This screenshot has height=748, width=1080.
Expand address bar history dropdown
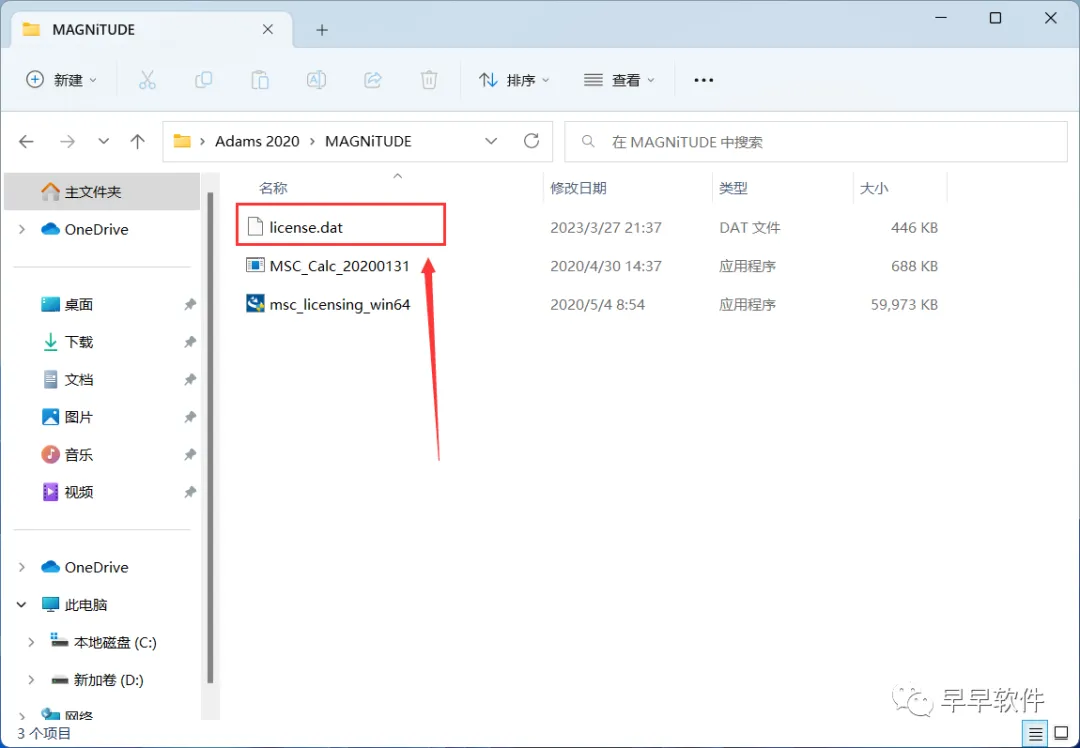pyautogui.click(x=491, y=141)
